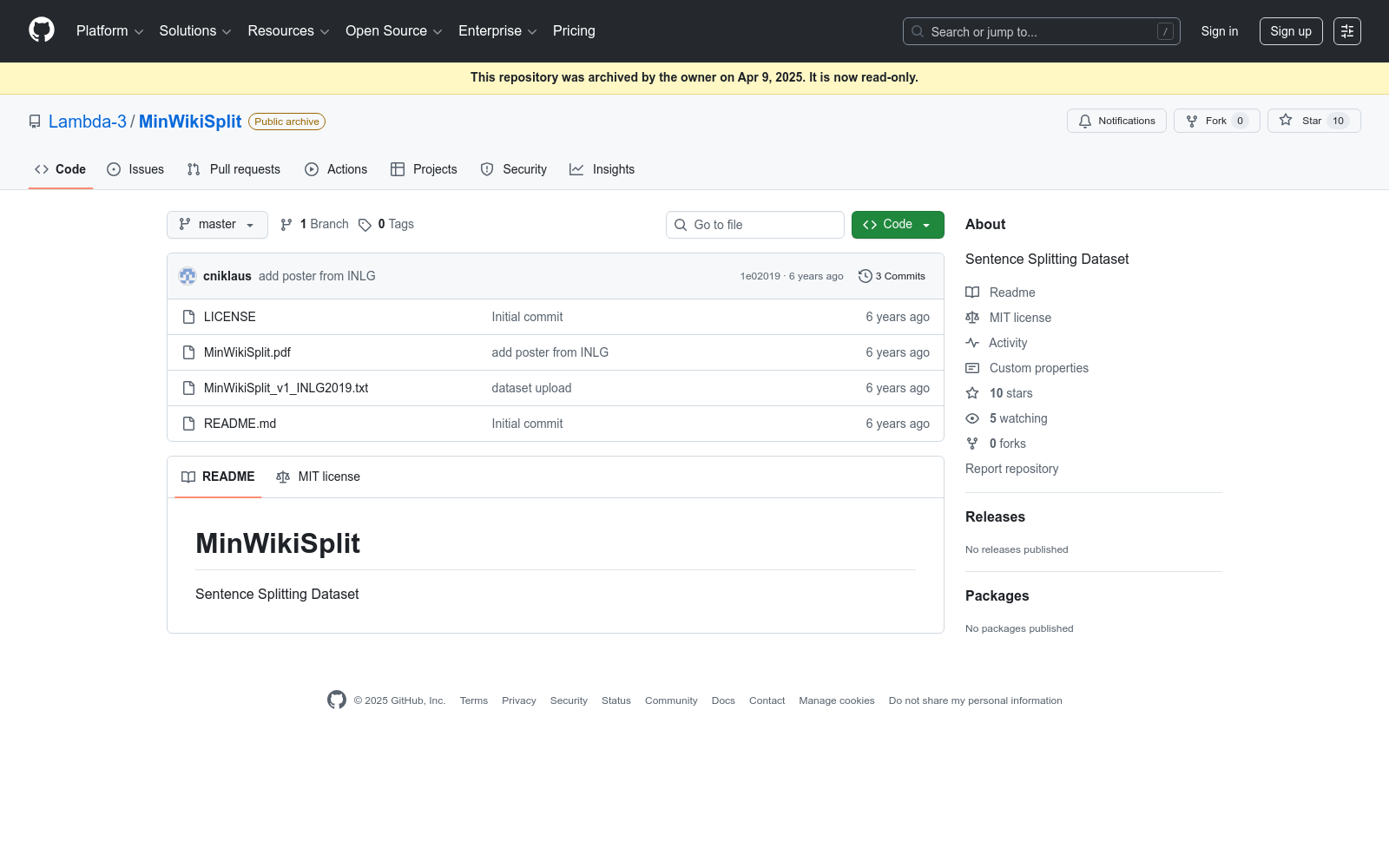Click the footer GitHub logo icon

pyautogui.click(x=337, y=700)
